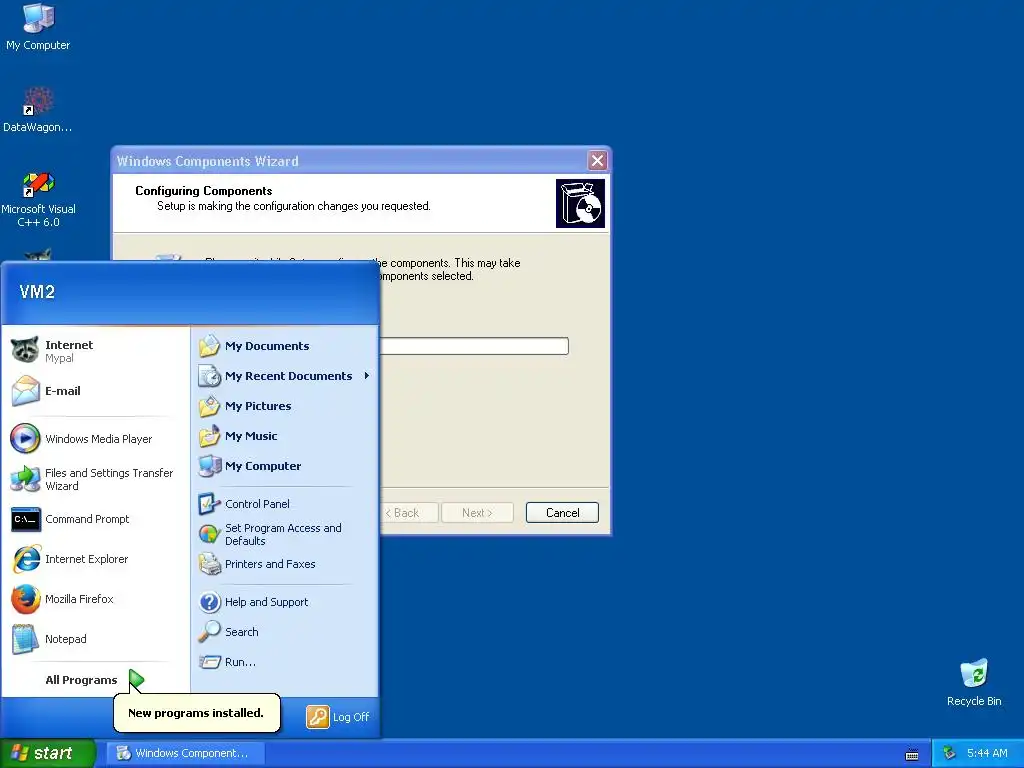Open My Pictures folder icon
The height and width of the screenshot is (768, 1024).
[x=210, y=406]
